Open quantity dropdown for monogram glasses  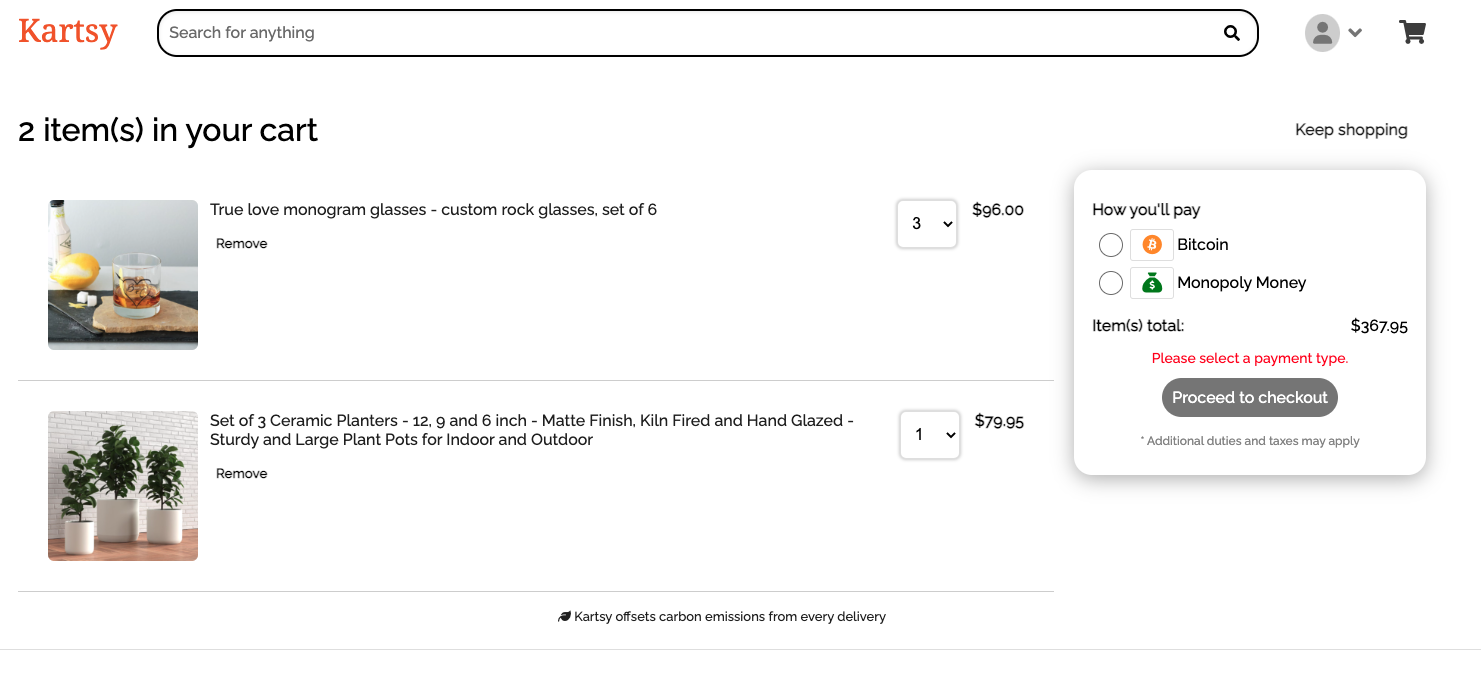[927, 224]
